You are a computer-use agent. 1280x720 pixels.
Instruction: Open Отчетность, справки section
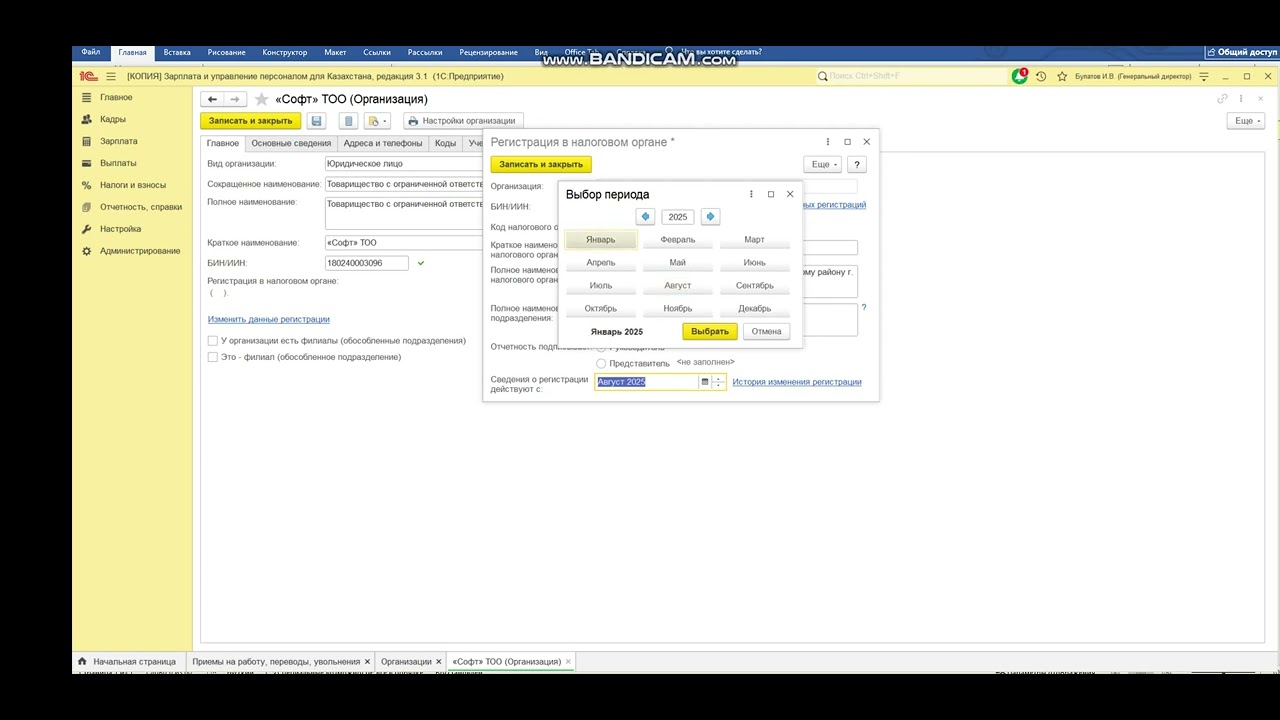coord(141,207)
